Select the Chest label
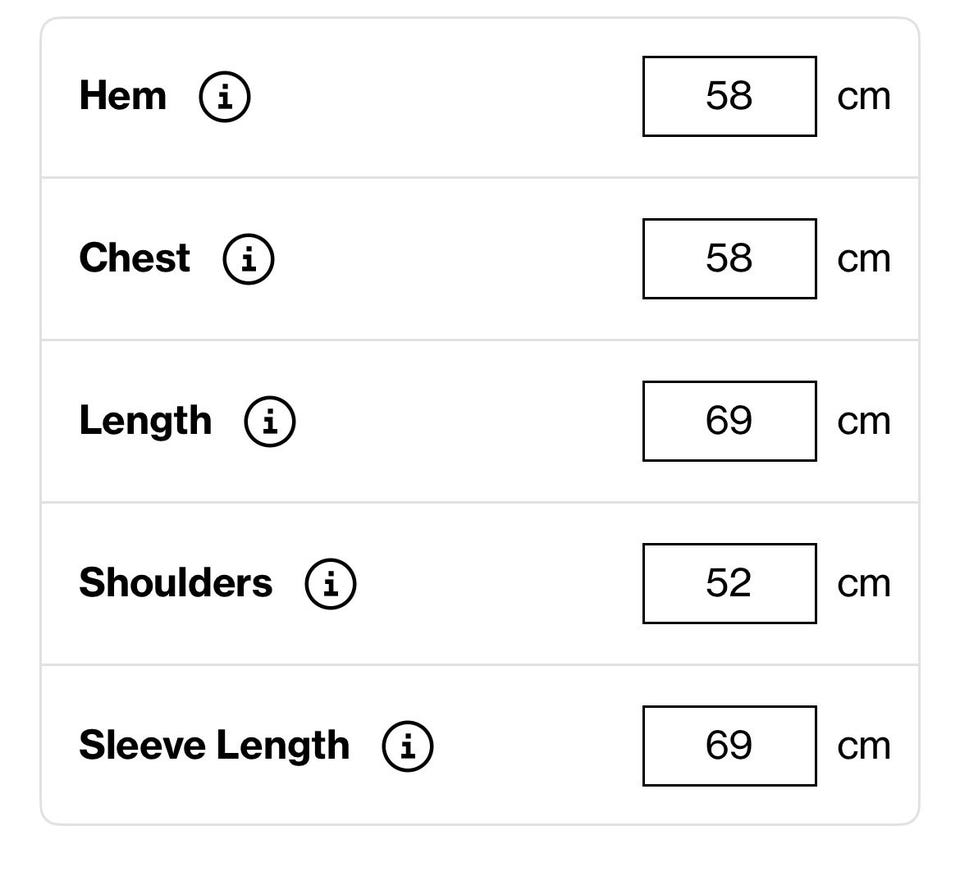Image resolution: width=960 pixels, height=876 pixels. [x=134, y=259]
